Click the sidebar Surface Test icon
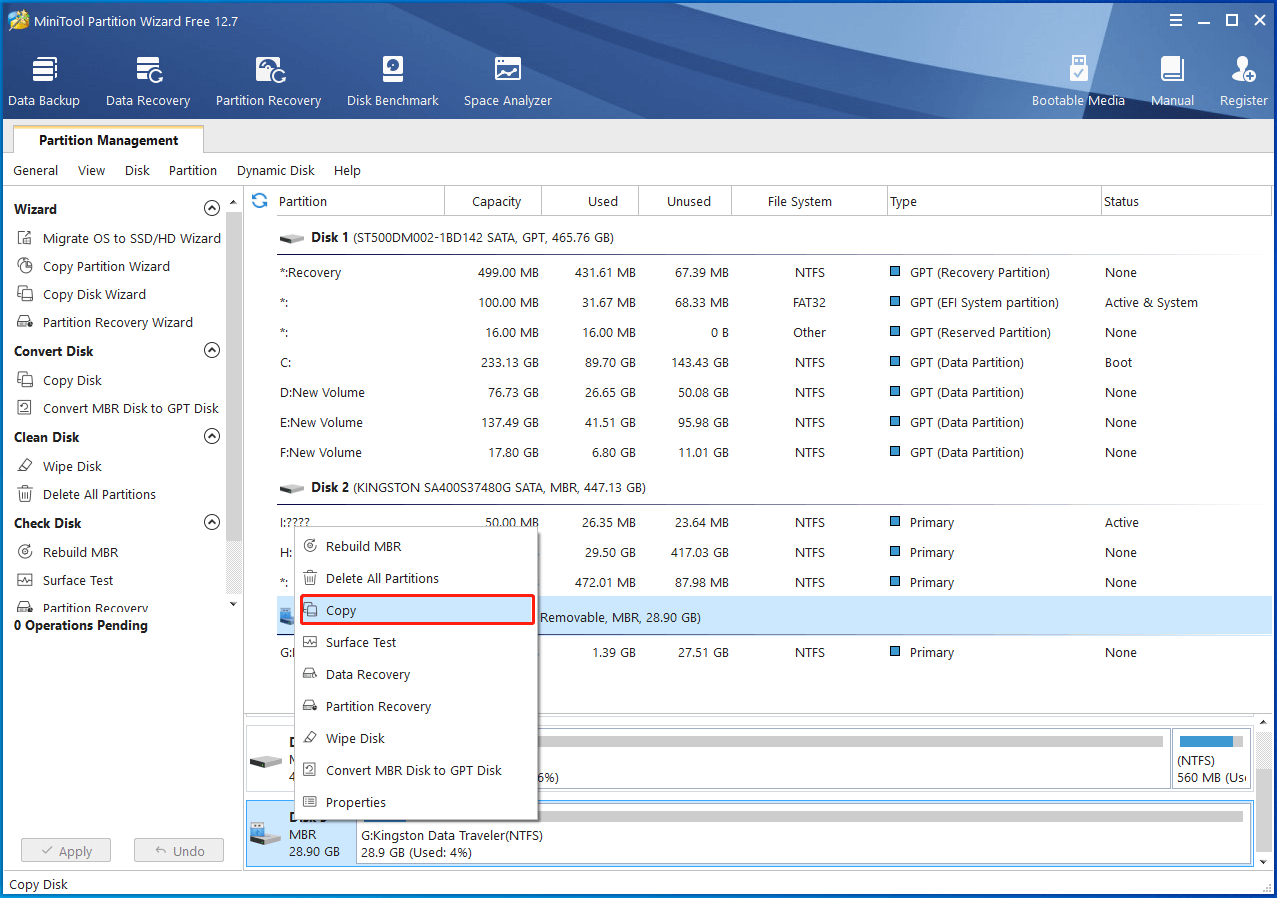Screen dimensions: 1277x898 click(25, 580)
